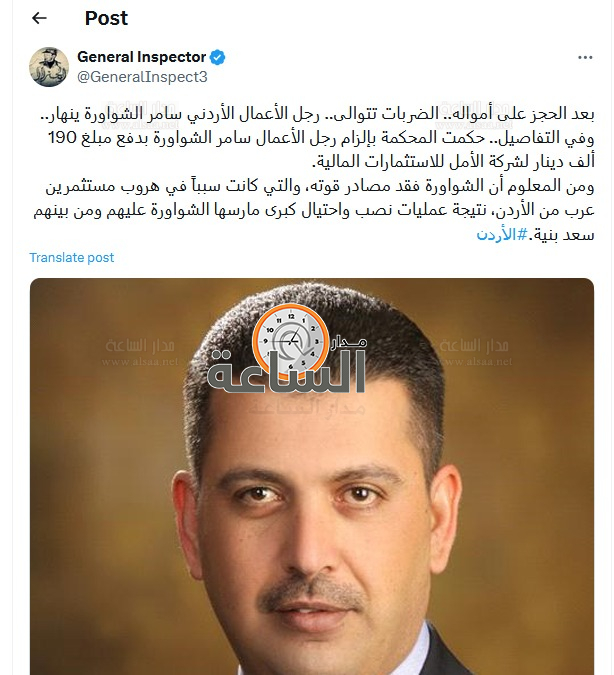Click the Post header title
Viewport: 614px width, 675px height.
[x=106, y=18]
